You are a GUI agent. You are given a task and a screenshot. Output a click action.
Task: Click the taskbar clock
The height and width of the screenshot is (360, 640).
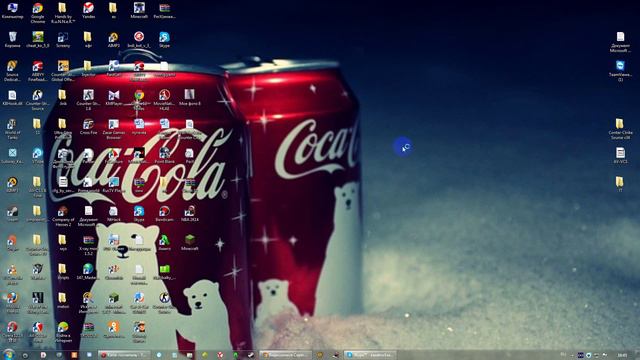tap(622, 356)
